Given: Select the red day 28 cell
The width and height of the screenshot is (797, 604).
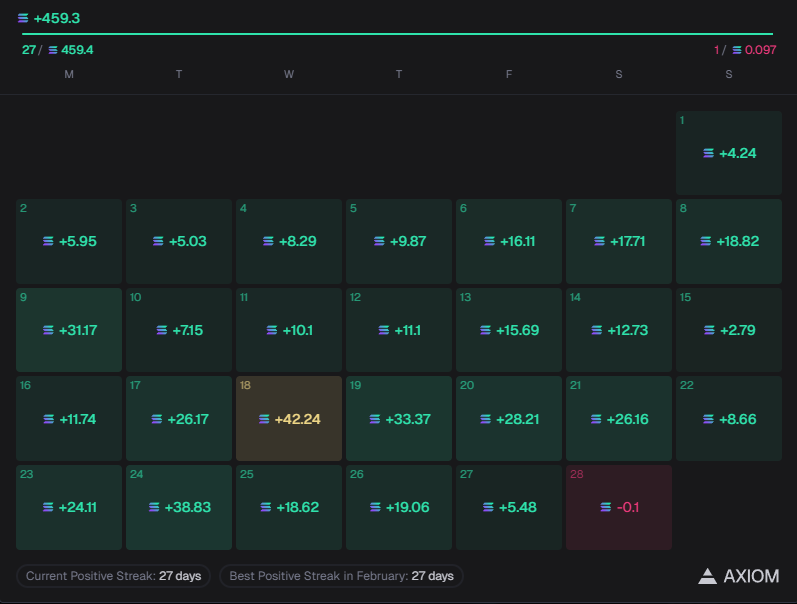Looking at the screenshot, I should click(619, 507).
